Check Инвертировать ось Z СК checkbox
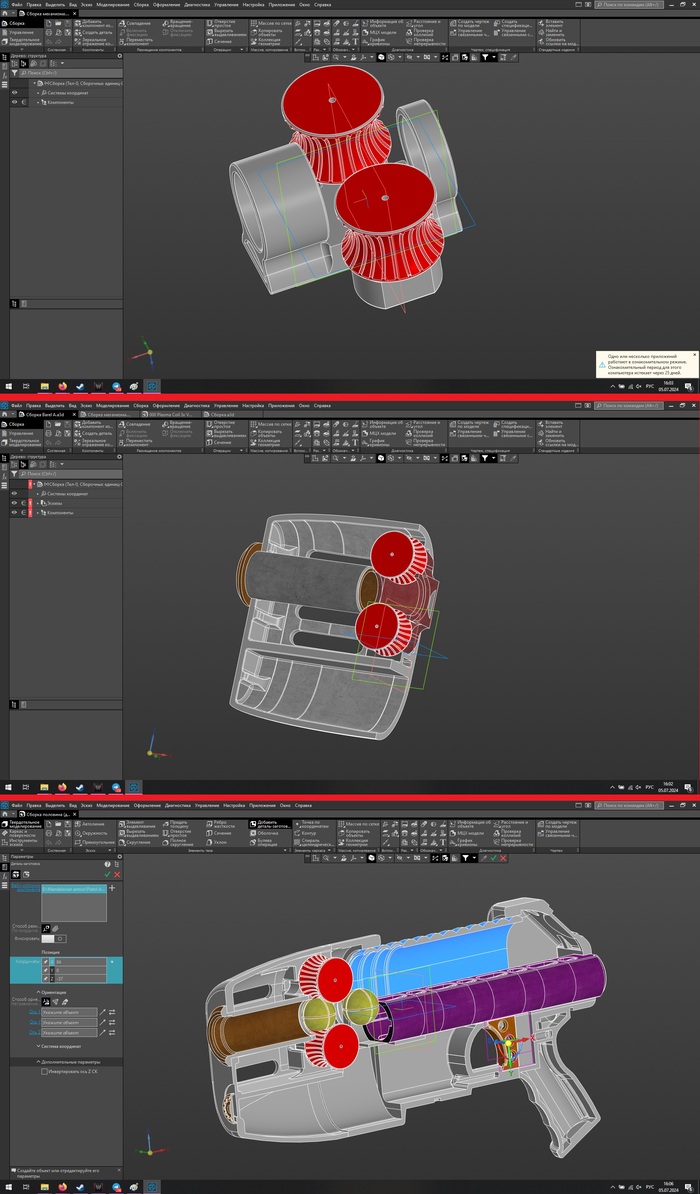The height and width of the screenshot is (1194, 700). [44, 1071]
